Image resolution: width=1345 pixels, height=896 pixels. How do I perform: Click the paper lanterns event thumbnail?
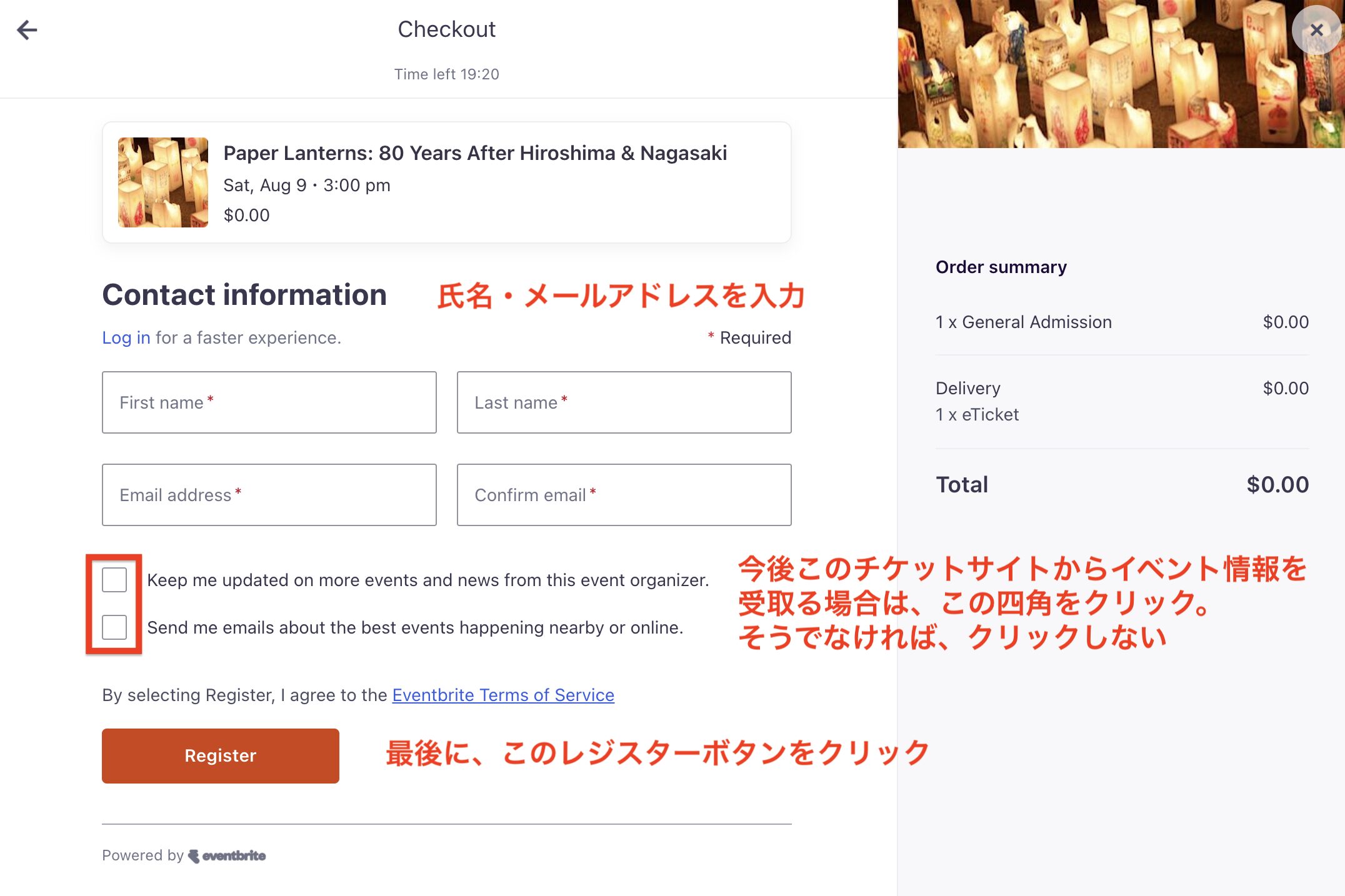coord(162,182)
